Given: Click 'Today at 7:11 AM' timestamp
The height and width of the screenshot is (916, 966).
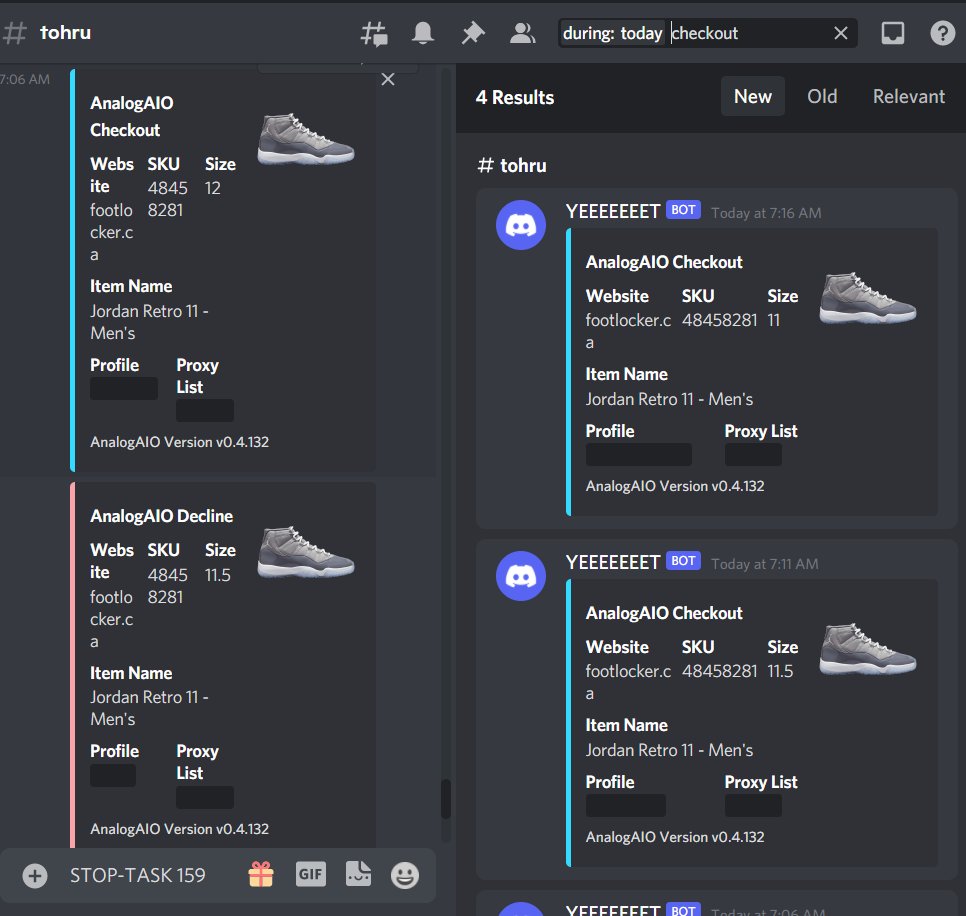Looking at the screenshot, I should pos(765,564).
